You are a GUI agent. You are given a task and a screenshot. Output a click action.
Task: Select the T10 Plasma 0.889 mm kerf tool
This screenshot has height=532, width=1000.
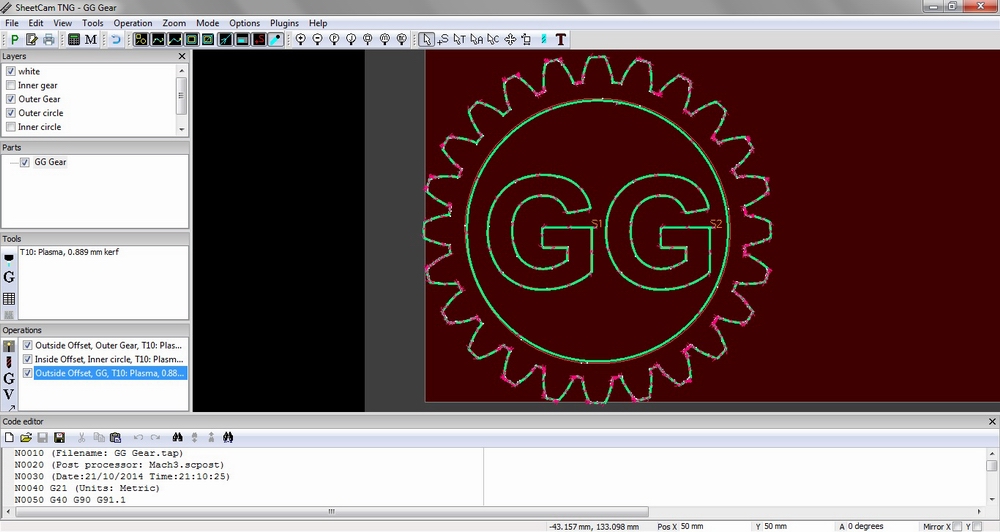70,252
